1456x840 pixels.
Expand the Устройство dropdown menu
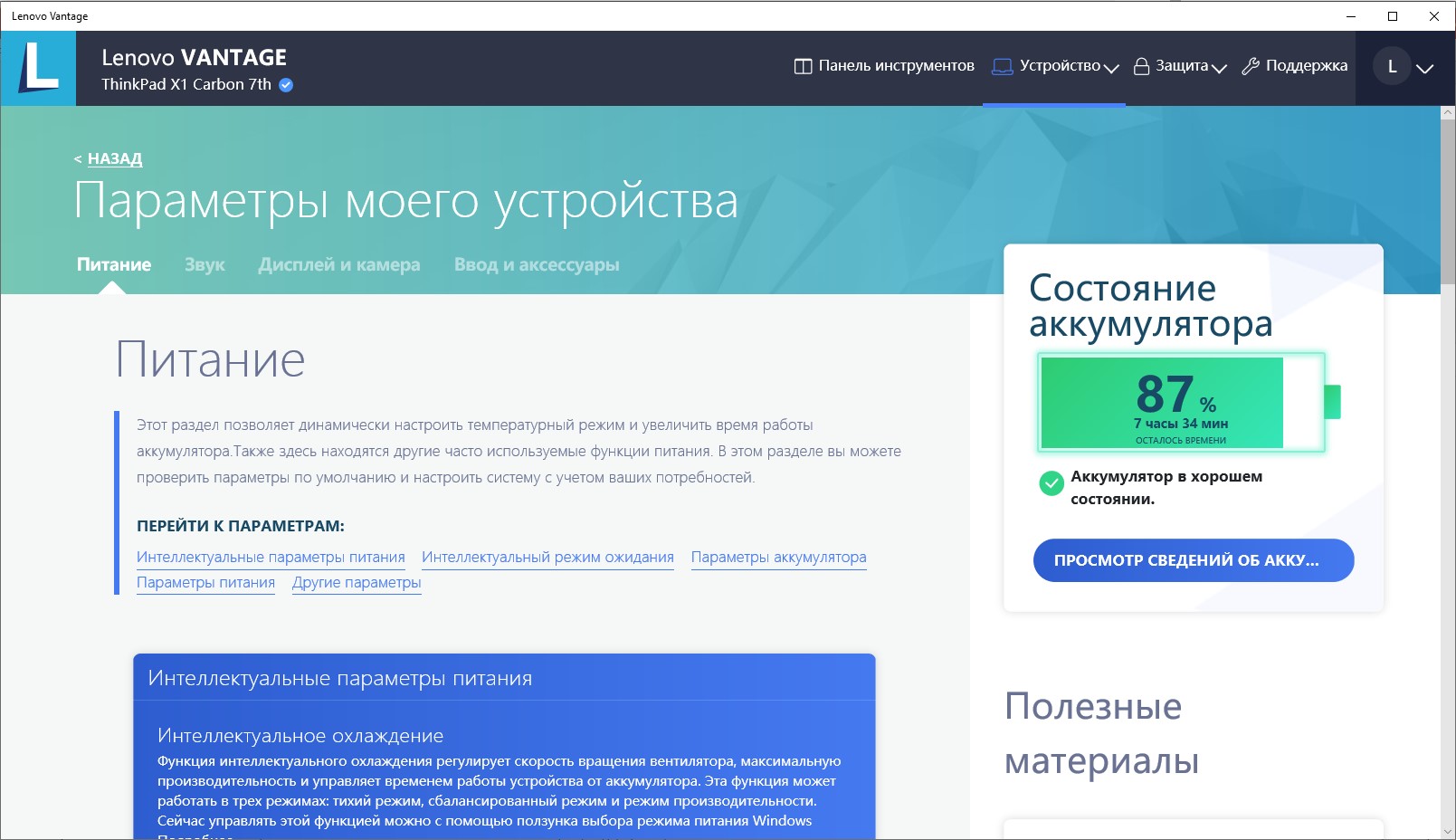point(1111,68)
